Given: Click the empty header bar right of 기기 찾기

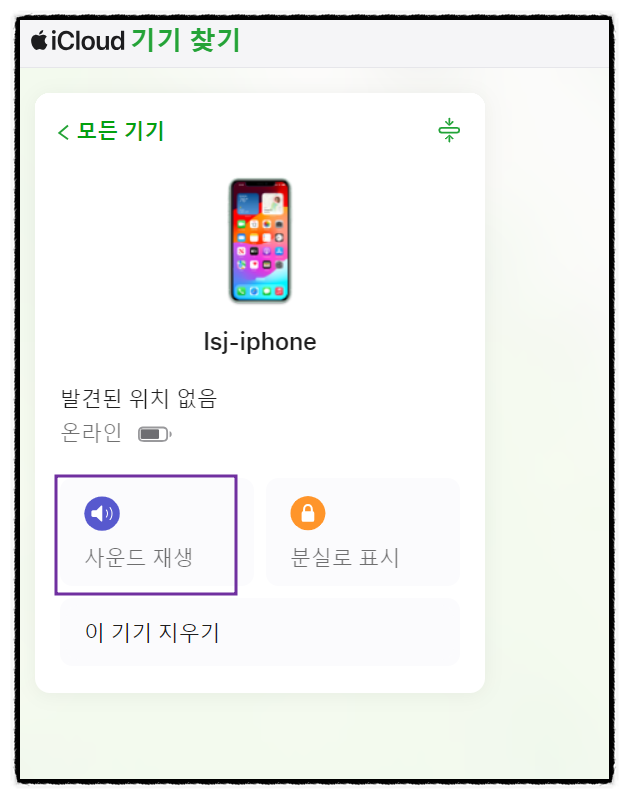Looking at the screenshot, I should (423, 42).
